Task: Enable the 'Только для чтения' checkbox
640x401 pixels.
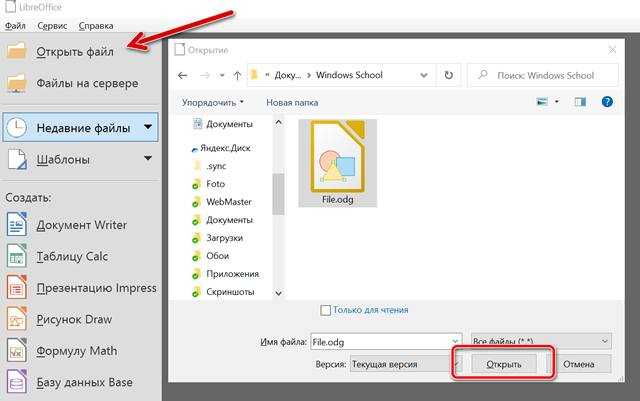Action: [x=325, y=310]
